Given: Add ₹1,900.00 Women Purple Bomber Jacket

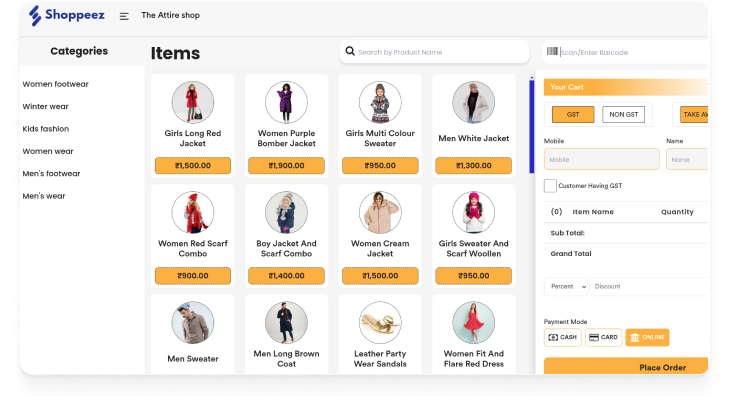Looking at the screenshot, I should [286, 166].
